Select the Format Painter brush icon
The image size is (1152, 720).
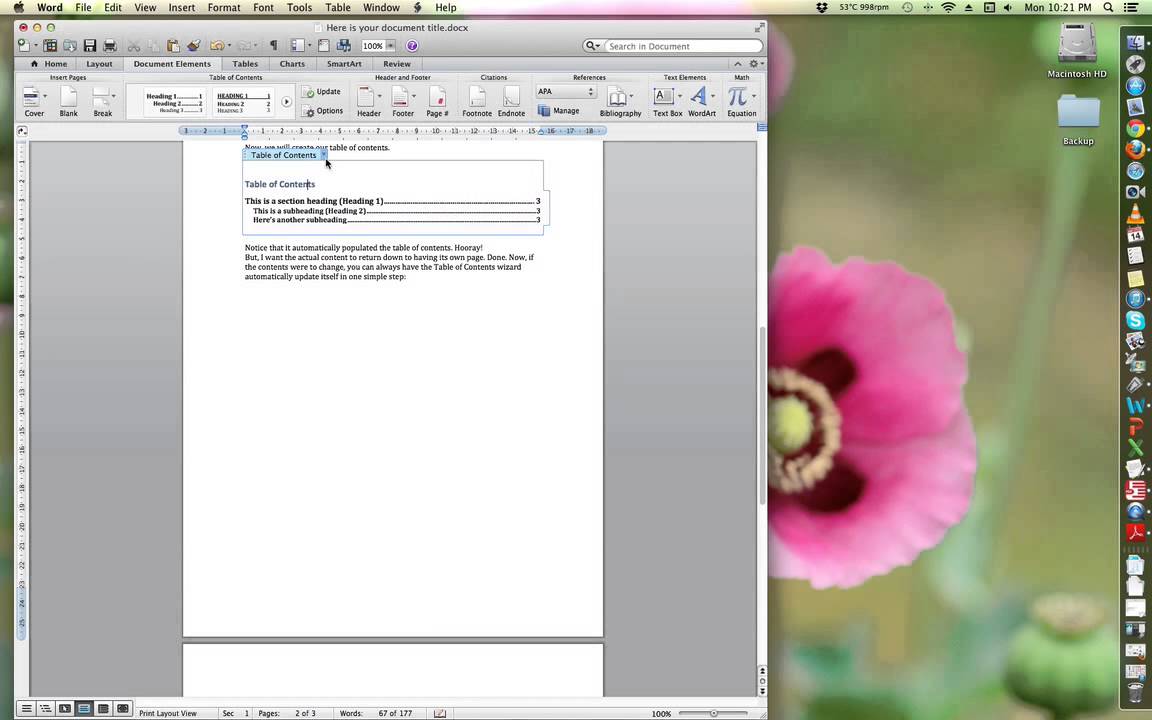[193, 46]
